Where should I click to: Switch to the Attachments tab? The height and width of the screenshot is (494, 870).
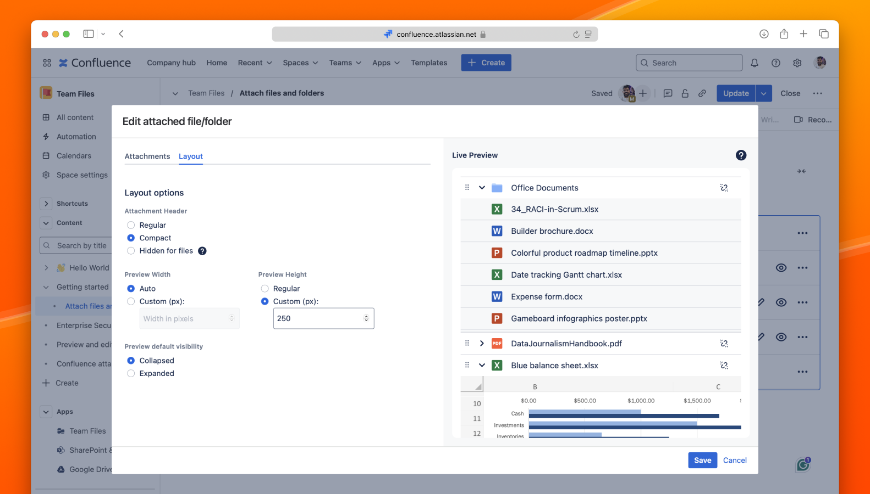[147, 156]
